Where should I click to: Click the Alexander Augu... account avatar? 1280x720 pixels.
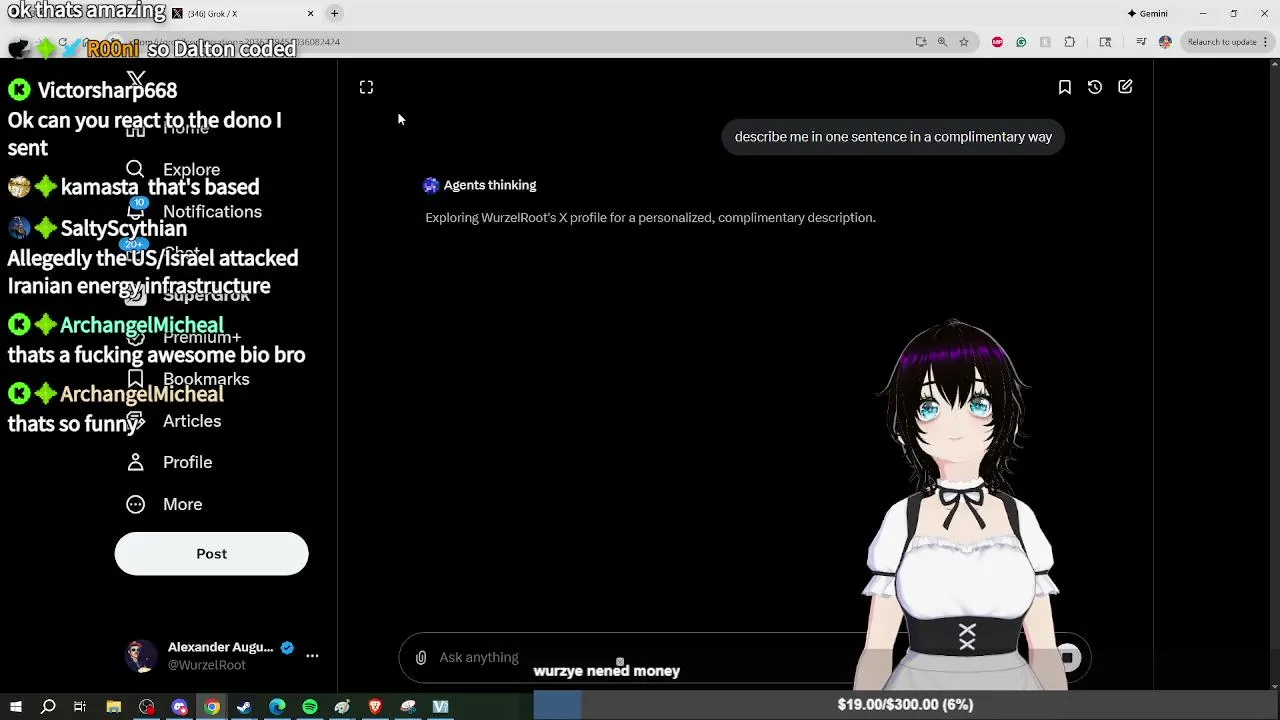141,656
